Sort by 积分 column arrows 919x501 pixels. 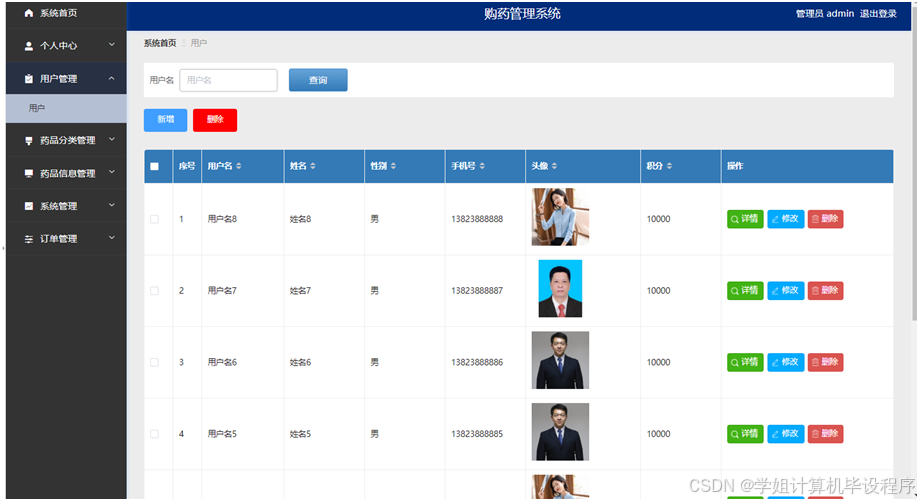[x=669, y=166]
